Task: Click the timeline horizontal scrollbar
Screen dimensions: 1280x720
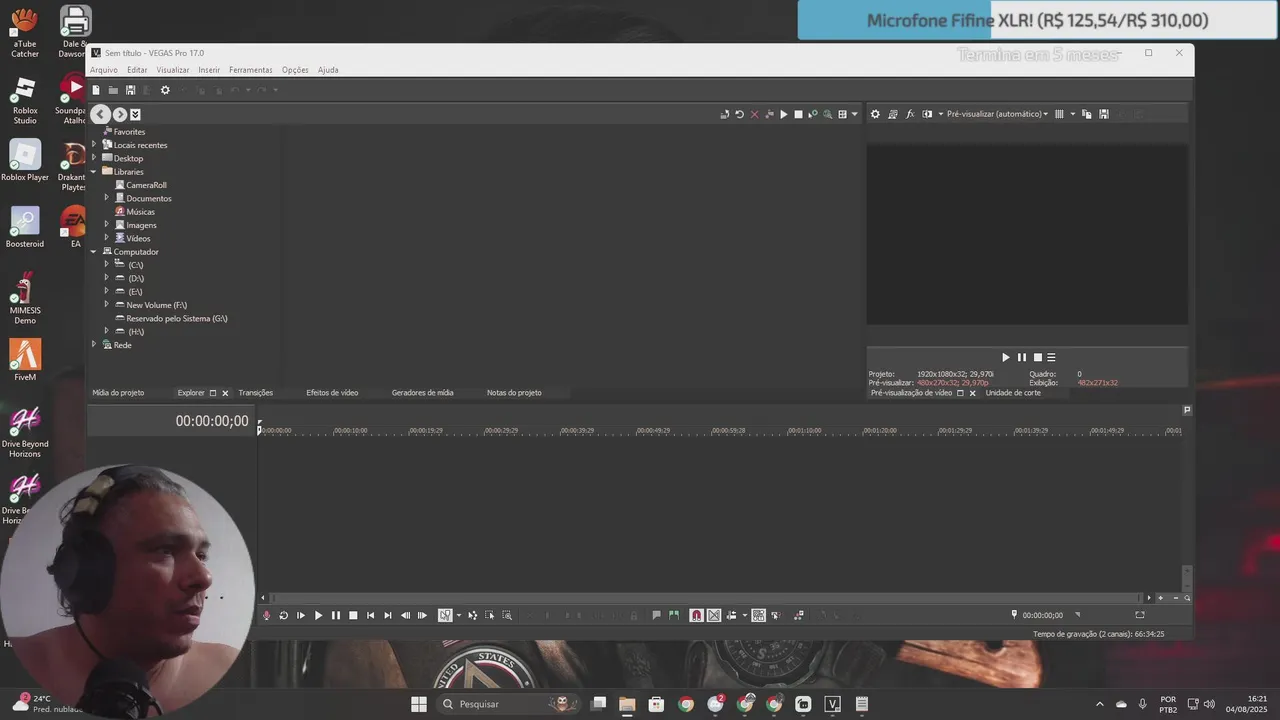Action: pyautogui.click(x=706, y=598)
